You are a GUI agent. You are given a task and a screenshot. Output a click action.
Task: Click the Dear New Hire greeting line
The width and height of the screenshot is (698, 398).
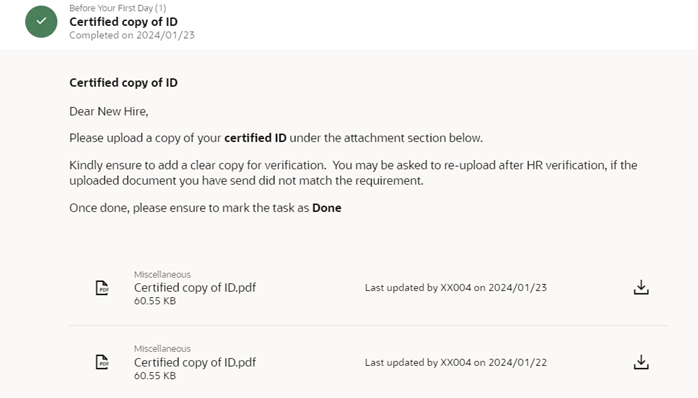pyautogui.click(x=109, y=111)
